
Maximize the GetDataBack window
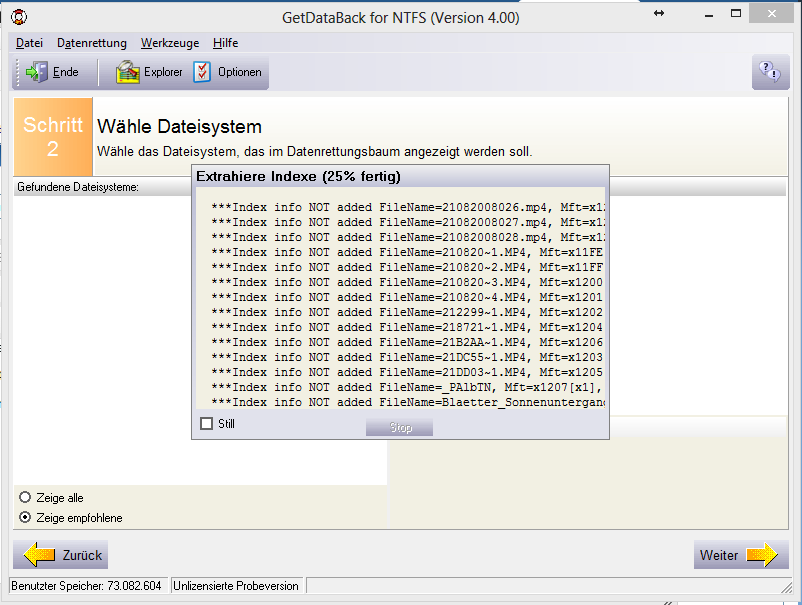(x=736, y=14)
